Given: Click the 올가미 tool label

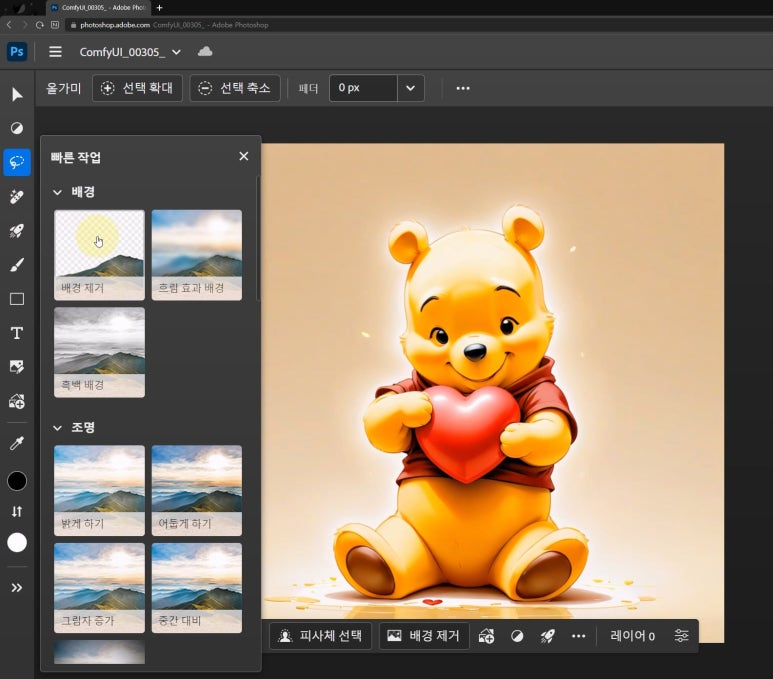Looking at the screenshot, I should click(x=63, y=88).
